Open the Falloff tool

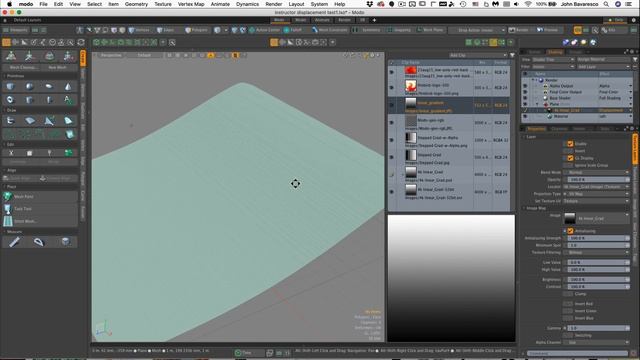coord(293,30)
